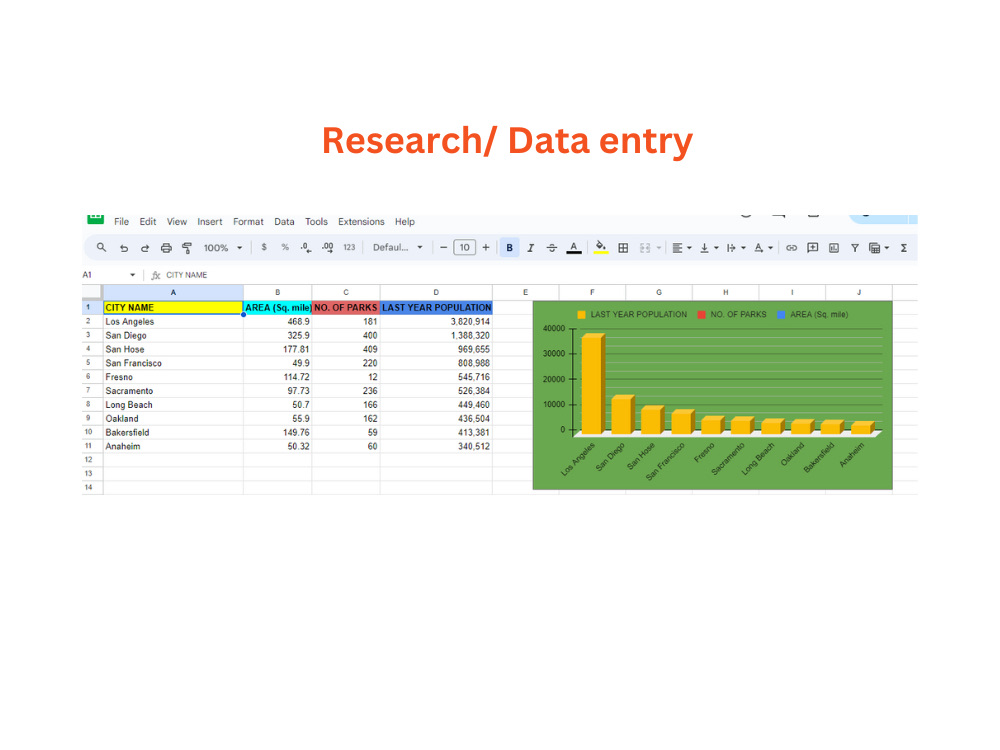Select the cell with value 3,820,914
Viewport: 1000px width, 750px height.
click(436, 321)
